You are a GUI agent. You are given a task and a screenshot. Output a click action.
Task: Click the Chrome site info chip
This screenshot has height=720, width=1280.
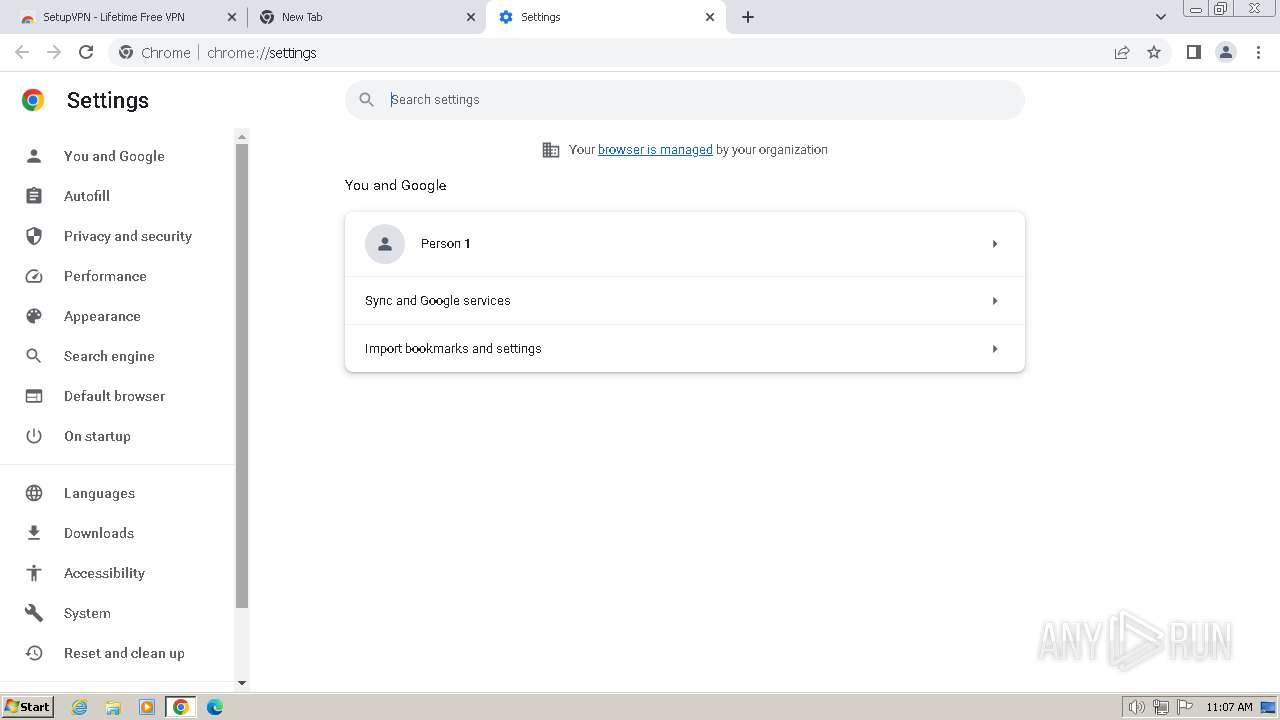(x=154, y=53)
